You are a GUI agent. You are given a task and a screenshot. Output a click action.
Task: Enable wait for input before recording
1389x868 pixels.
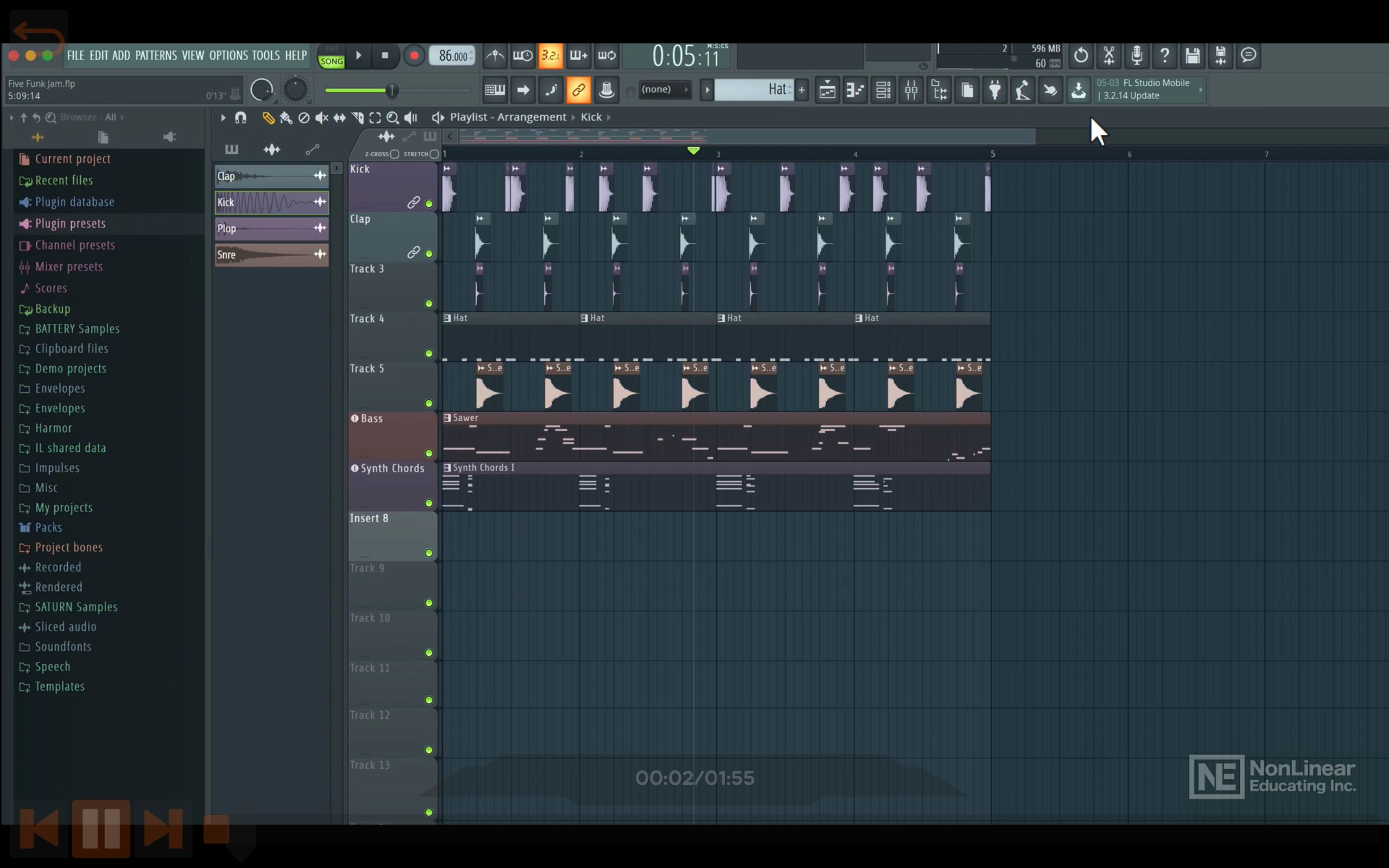coord(523,56)
